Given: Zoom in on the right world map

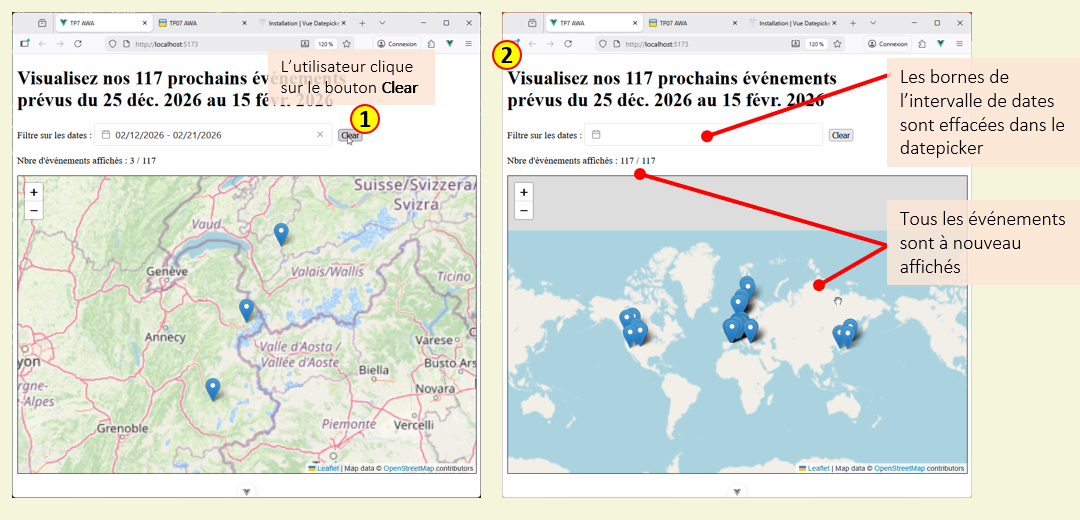Looking at the screenshot, I should 524,192.
